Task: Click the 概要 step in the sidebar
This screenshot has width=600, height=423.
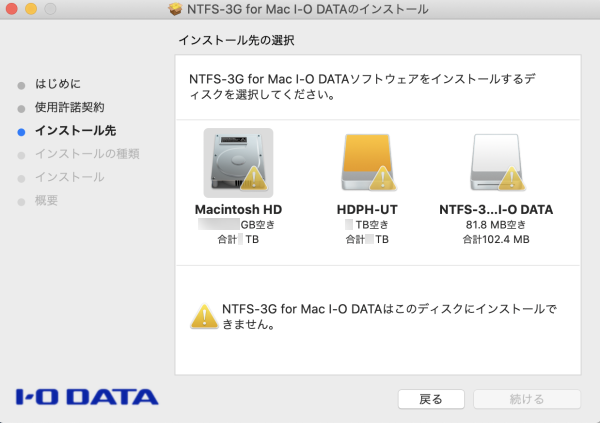Action: pyautogui.click(x=46, y=201)
